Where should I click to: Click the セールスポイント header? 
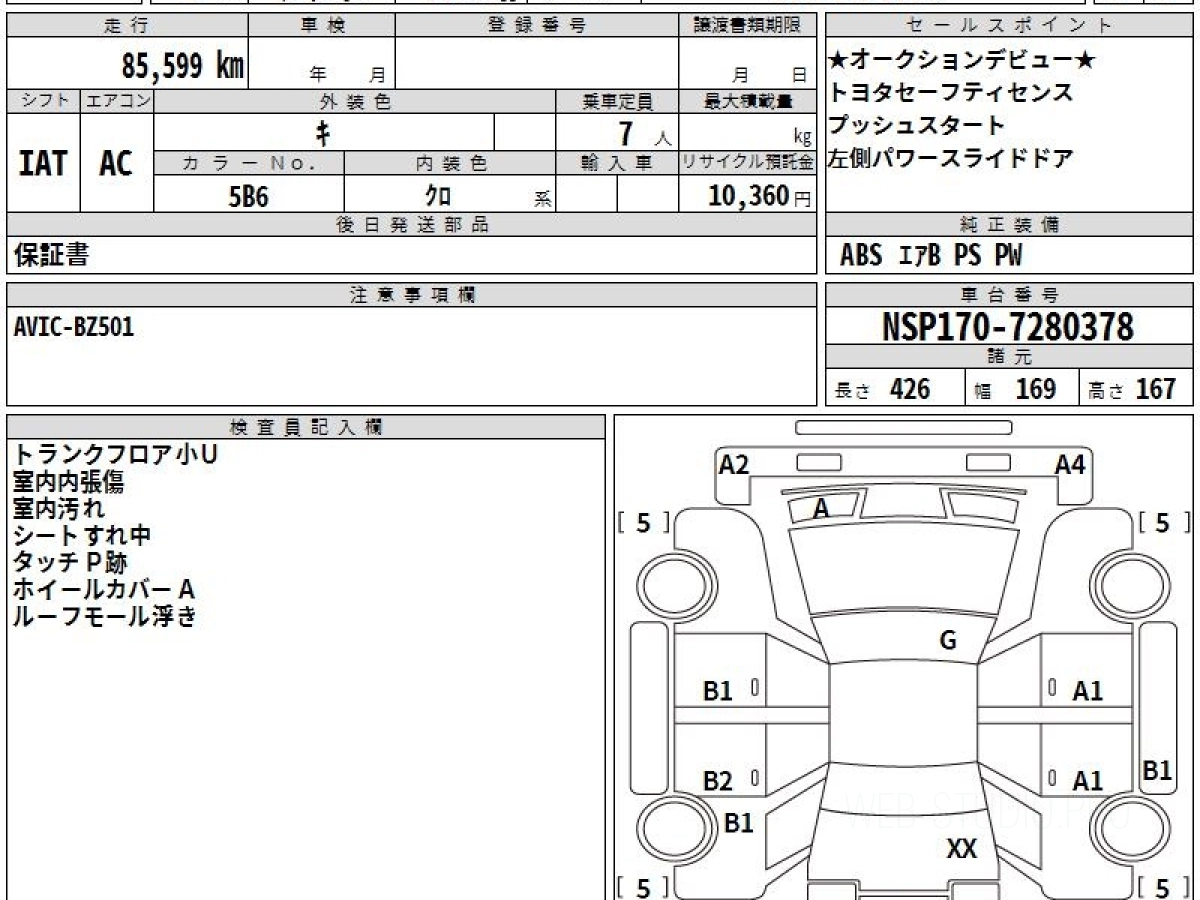(1009, 25)
